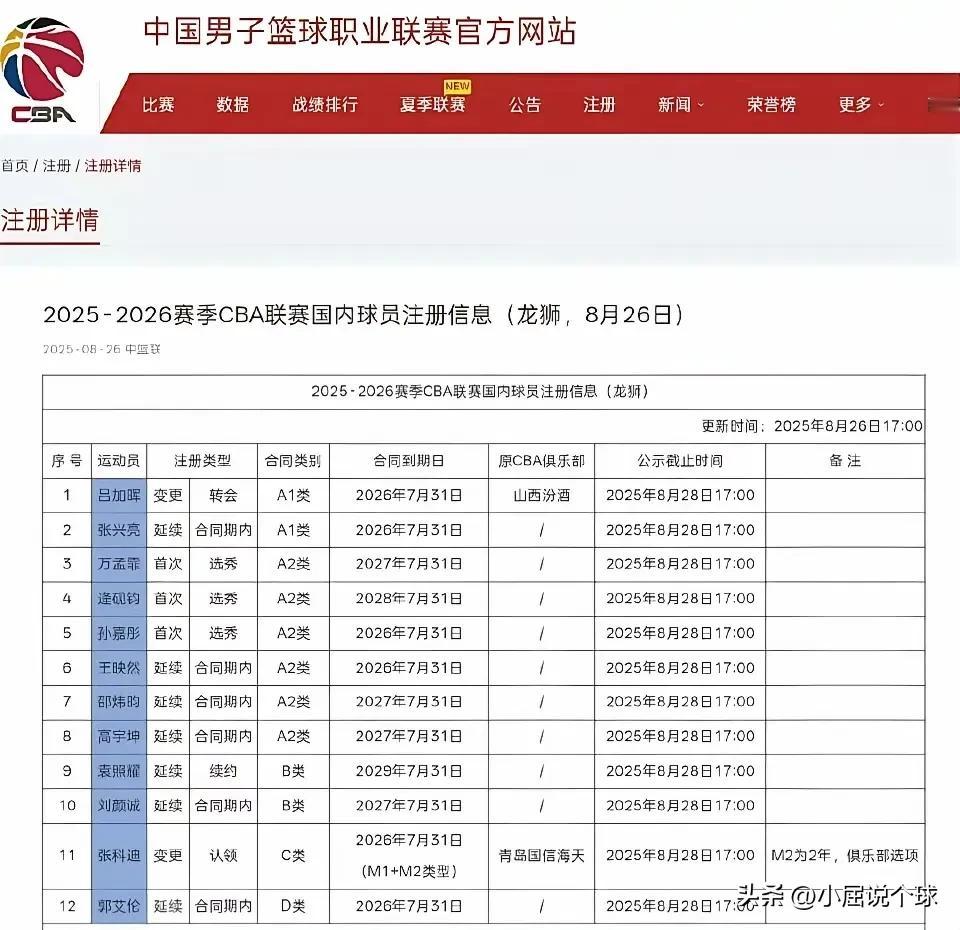
Task: Go to 战绩排行 page
Action: (325, 105)
